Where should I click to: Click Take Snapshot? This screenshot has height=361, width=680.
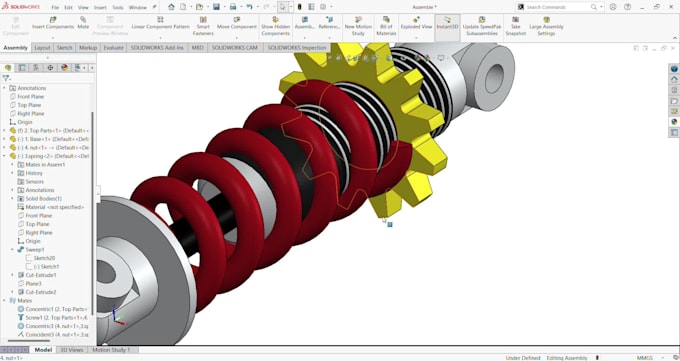coord(516,26)
